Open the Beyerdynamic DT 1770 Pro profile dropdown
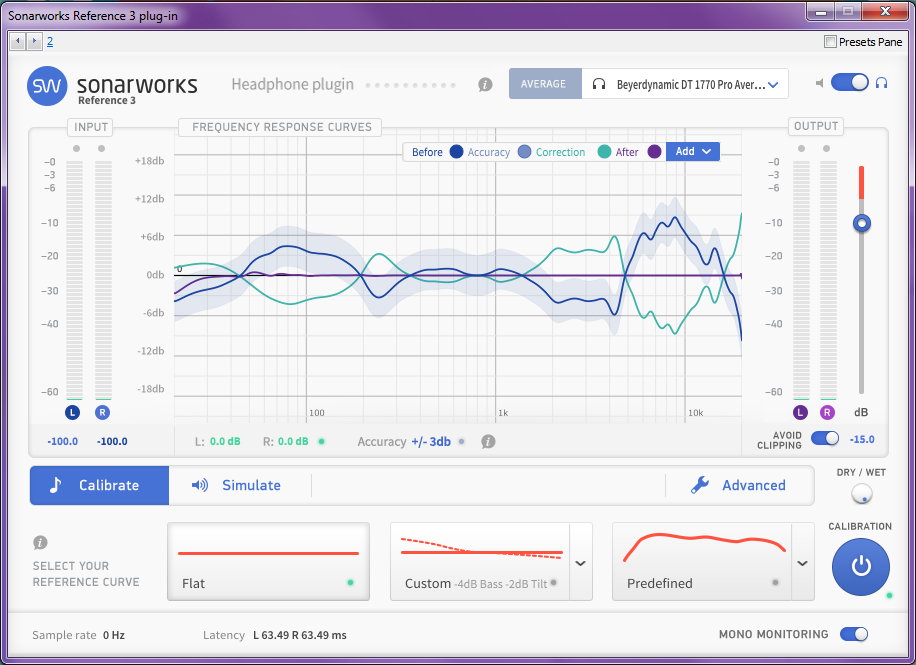Viewport: 916px width, 665px height. (685, 84)
